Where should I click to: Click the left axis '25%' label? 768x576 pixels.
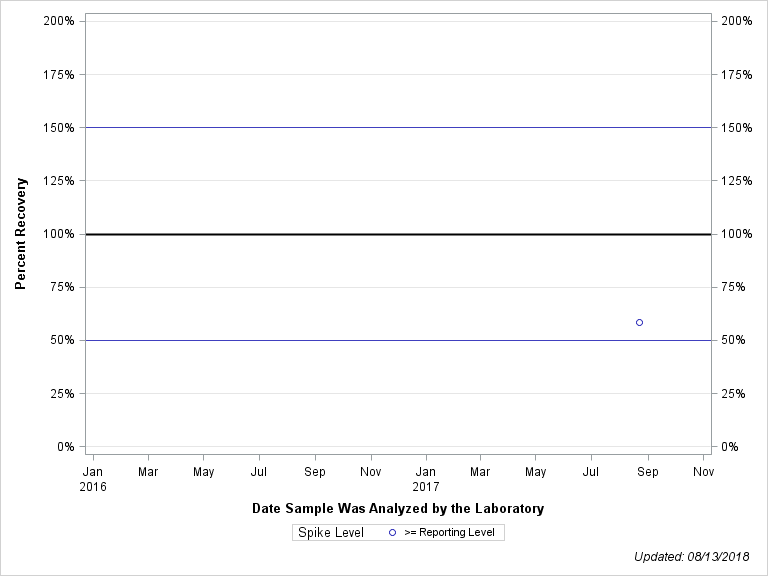pos(62,393)
